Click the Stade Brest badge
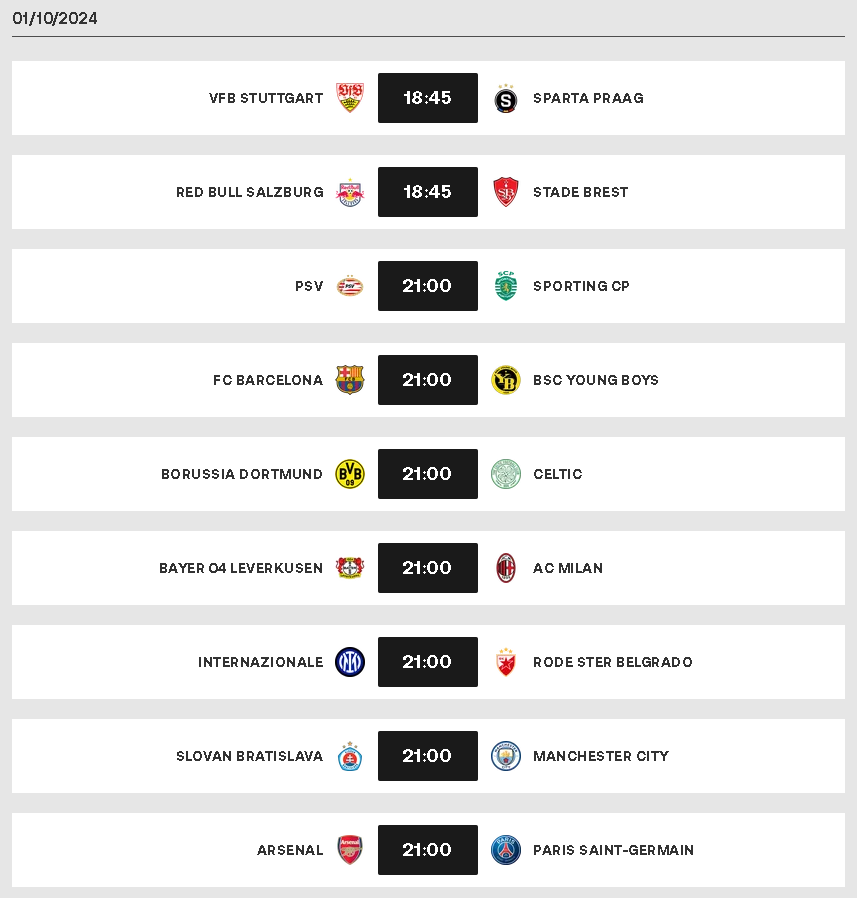 (x=506, y=192)
